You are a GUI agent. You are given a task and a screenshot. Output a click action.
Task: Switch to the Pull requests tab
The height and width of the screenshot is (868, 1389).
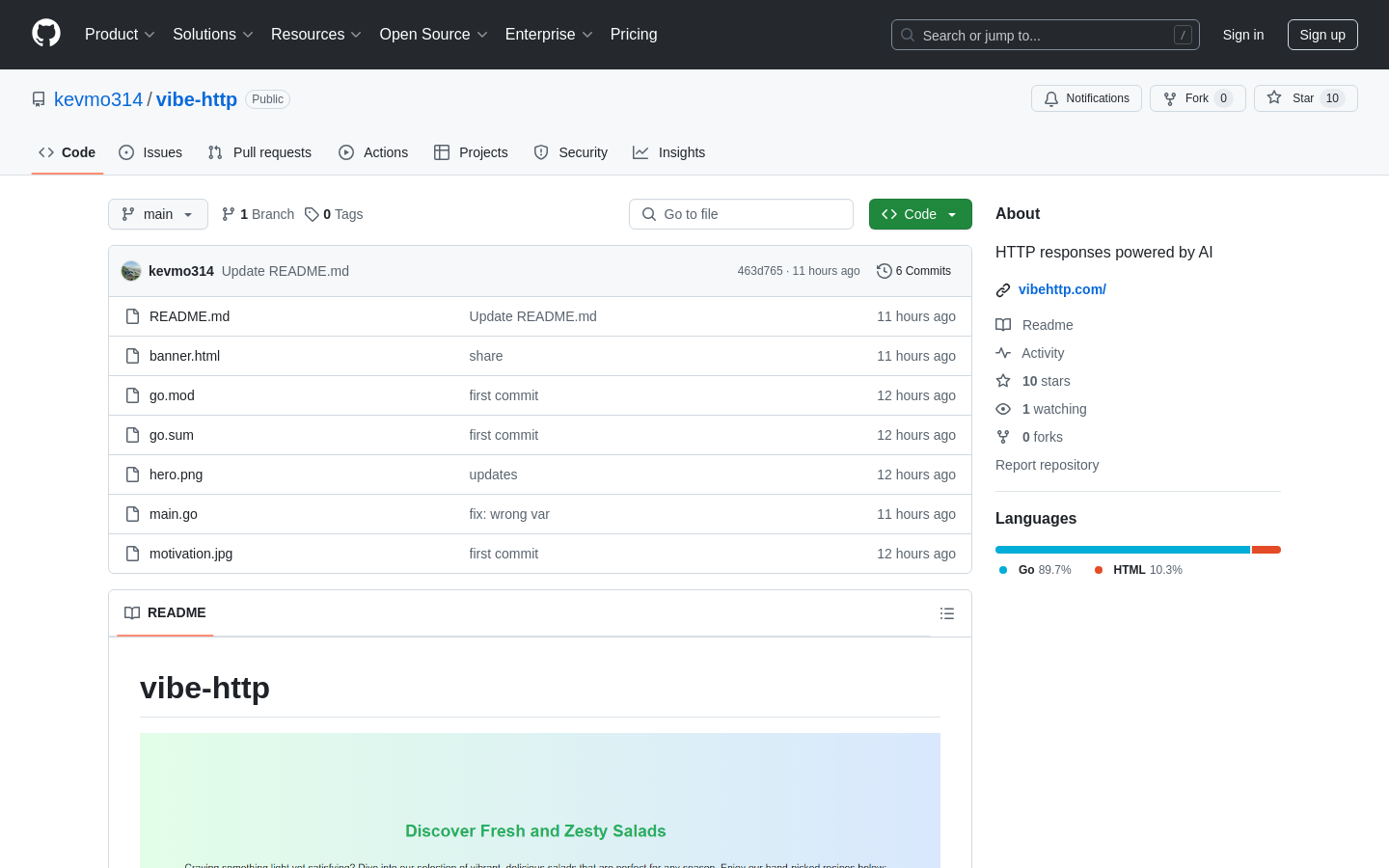point(259,152)
